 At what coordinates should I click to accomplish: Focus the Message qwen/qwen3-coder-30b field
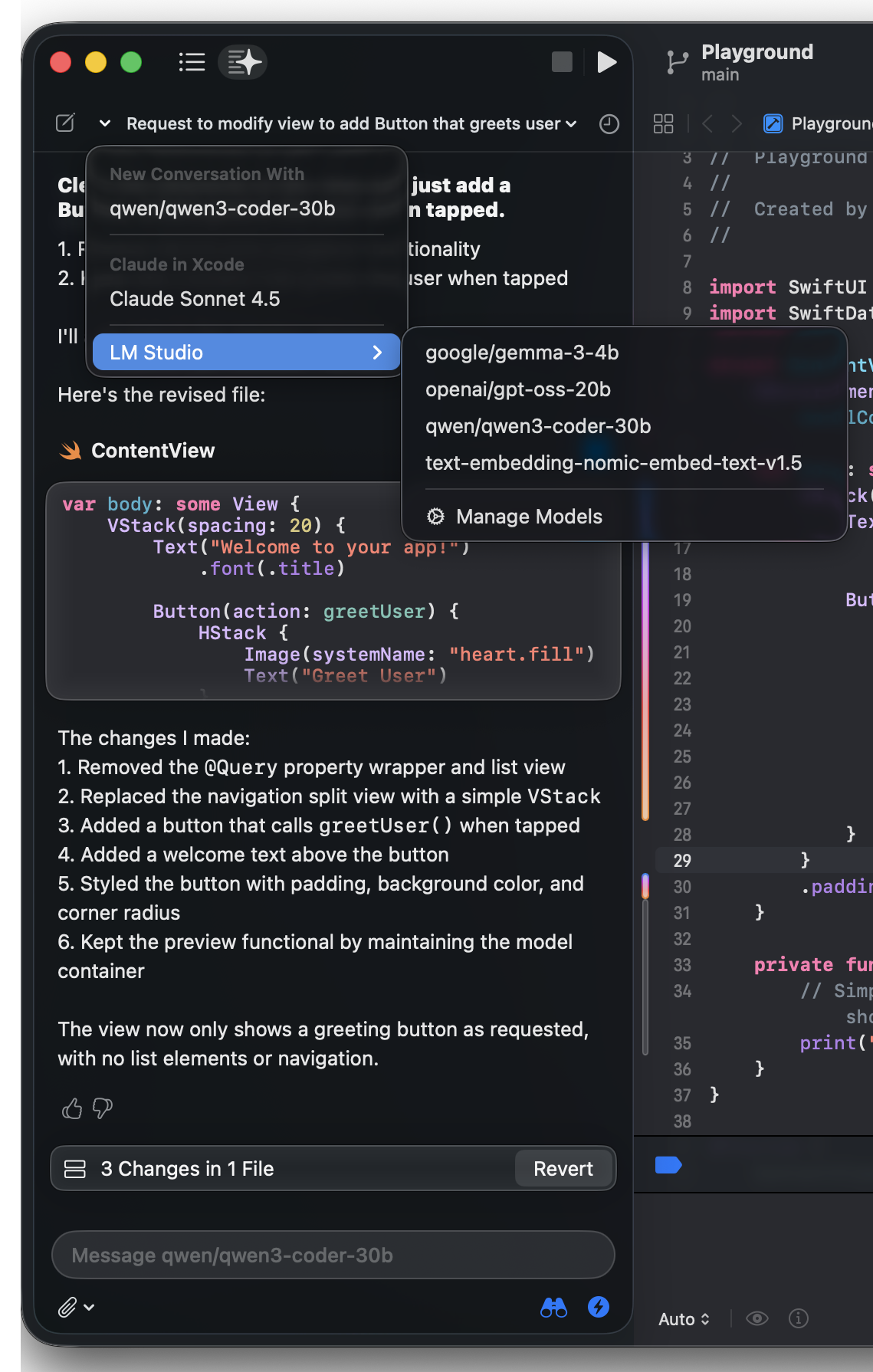coord(333,1255)
